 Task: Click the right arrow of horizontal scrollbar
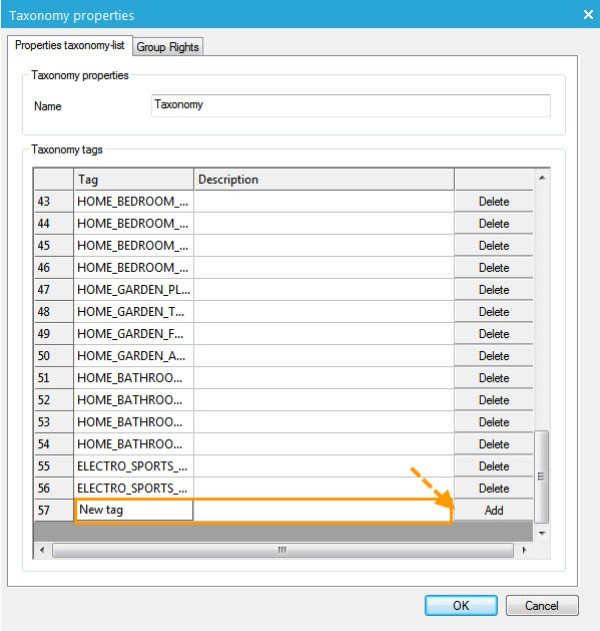tap(524, 550)
